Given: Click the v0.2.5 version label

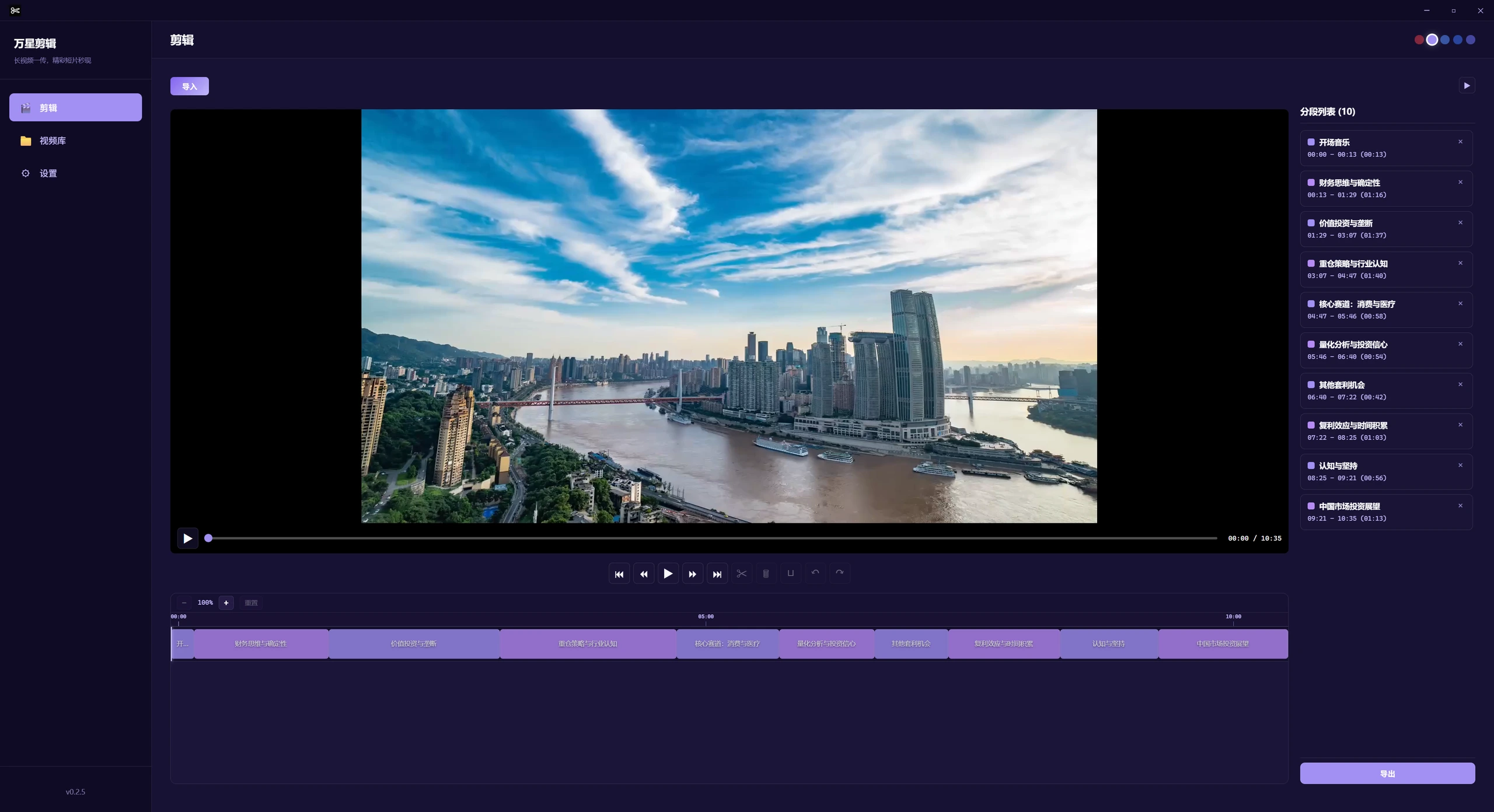Looking at the screenshot, I should point(75,792).
